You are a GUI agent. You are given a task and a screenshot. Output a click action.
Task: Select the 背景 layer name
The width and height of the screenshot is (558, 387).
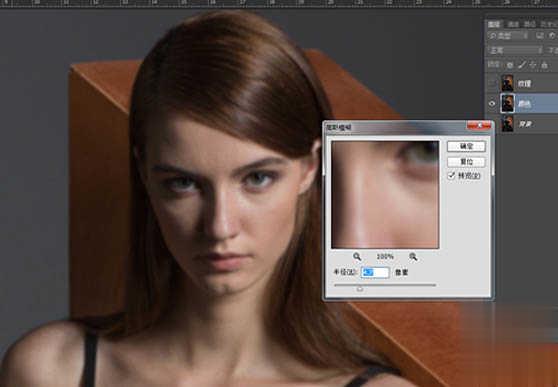525,124
